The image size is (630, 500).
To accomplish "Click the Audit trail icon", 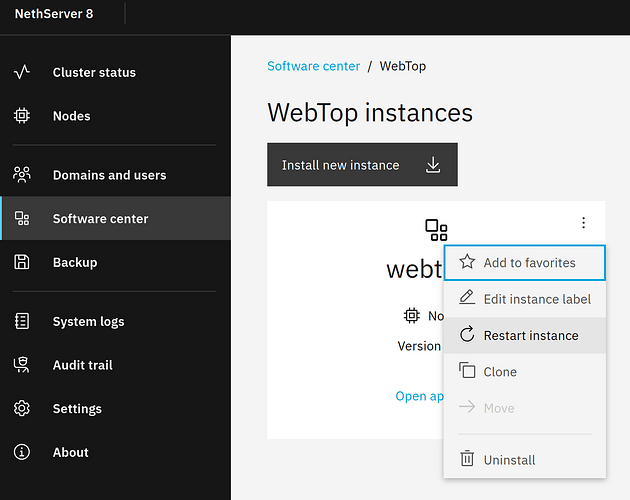I will [x=22, y=365].
